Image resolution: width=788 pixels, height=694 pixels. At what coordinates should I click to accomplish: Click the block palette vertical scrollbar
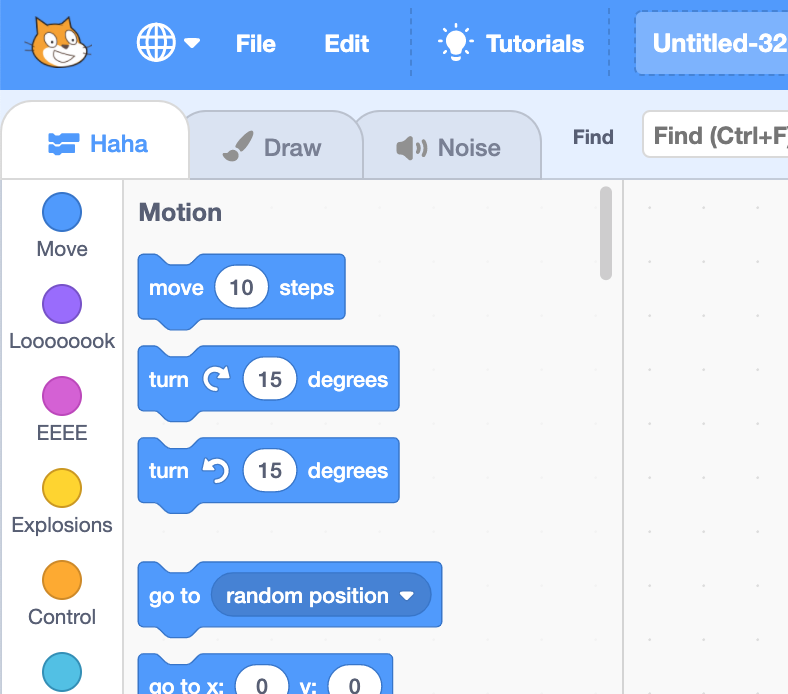pos(605,233)
